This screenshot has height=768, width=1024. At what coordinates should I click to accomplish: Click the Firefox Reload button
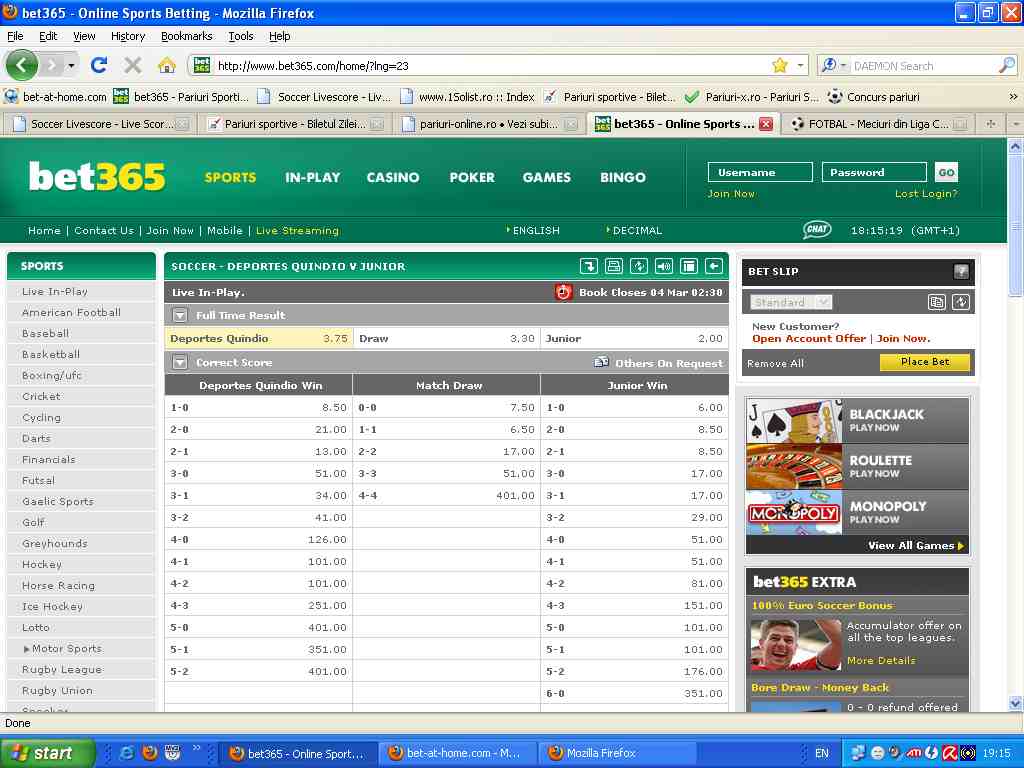99,65
